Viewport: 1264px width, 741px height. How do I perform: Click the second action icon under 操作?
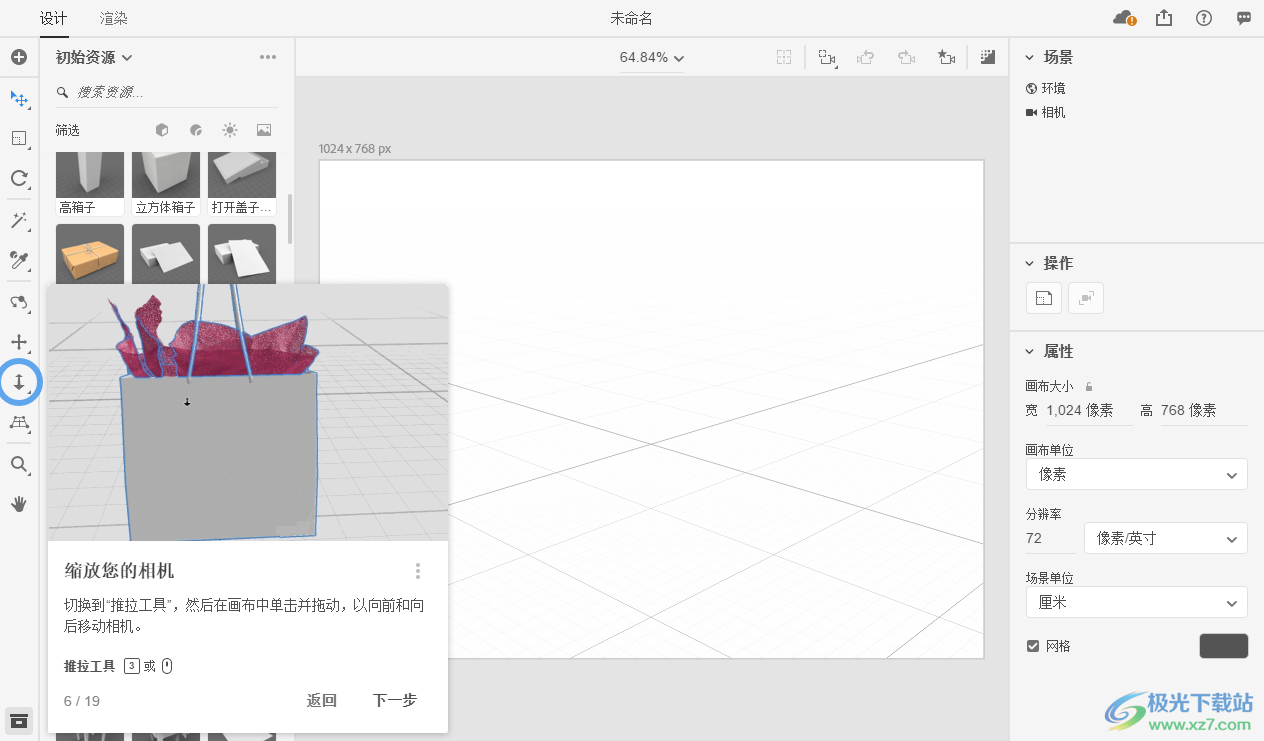tap(1086, 298)
